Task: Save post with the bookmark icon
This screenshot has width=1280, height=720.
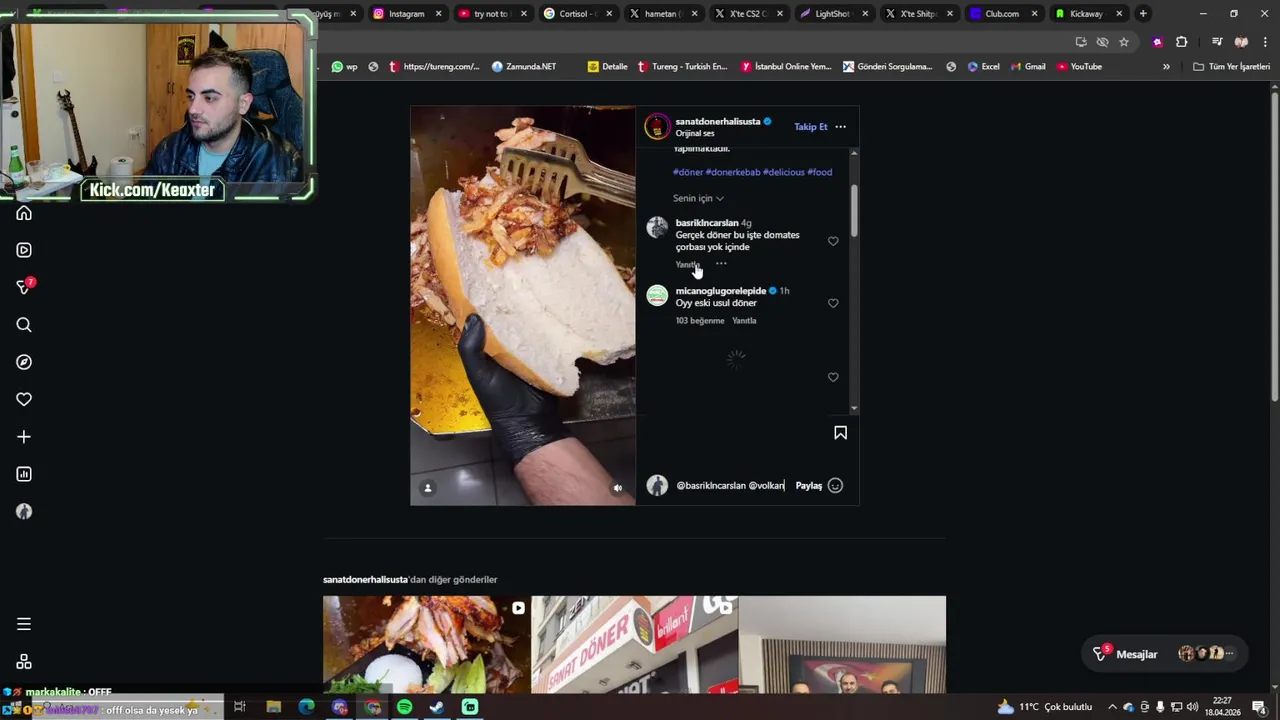Action: [x=840, y=433]
